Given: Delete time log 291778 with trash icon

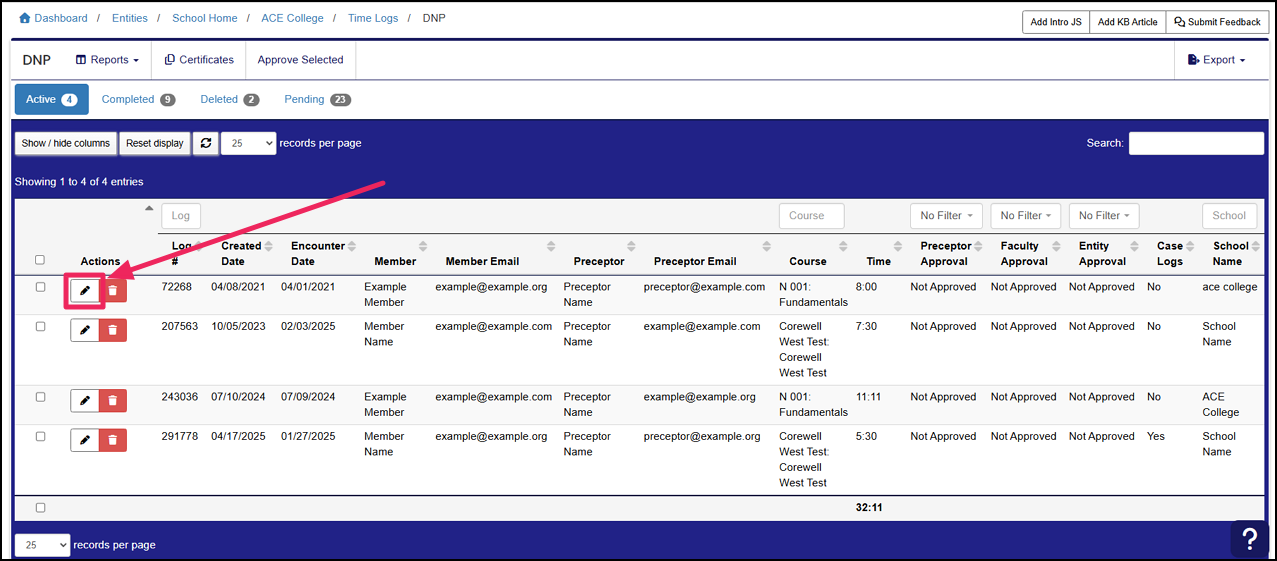Looking at the screenshot, I should tap(113, 440).
